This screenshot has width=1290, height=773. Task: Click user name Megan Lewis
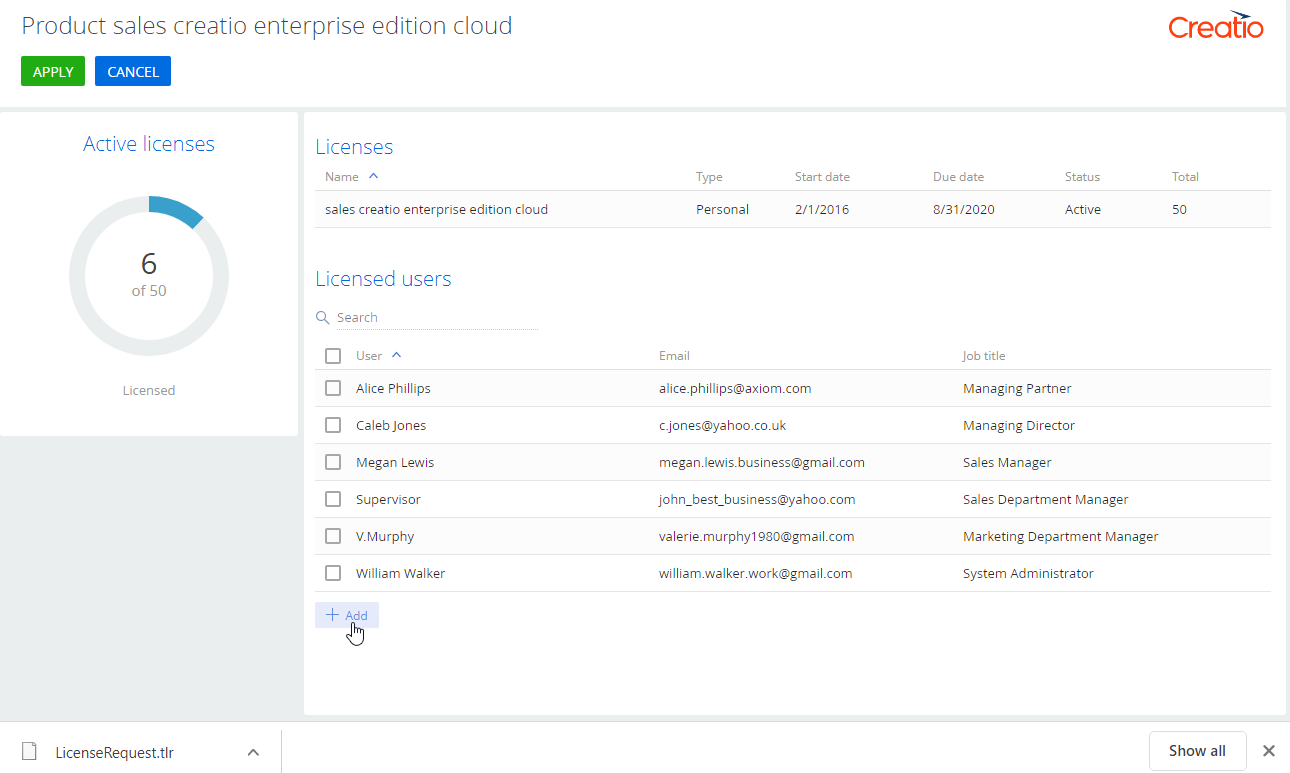[395, 462]
